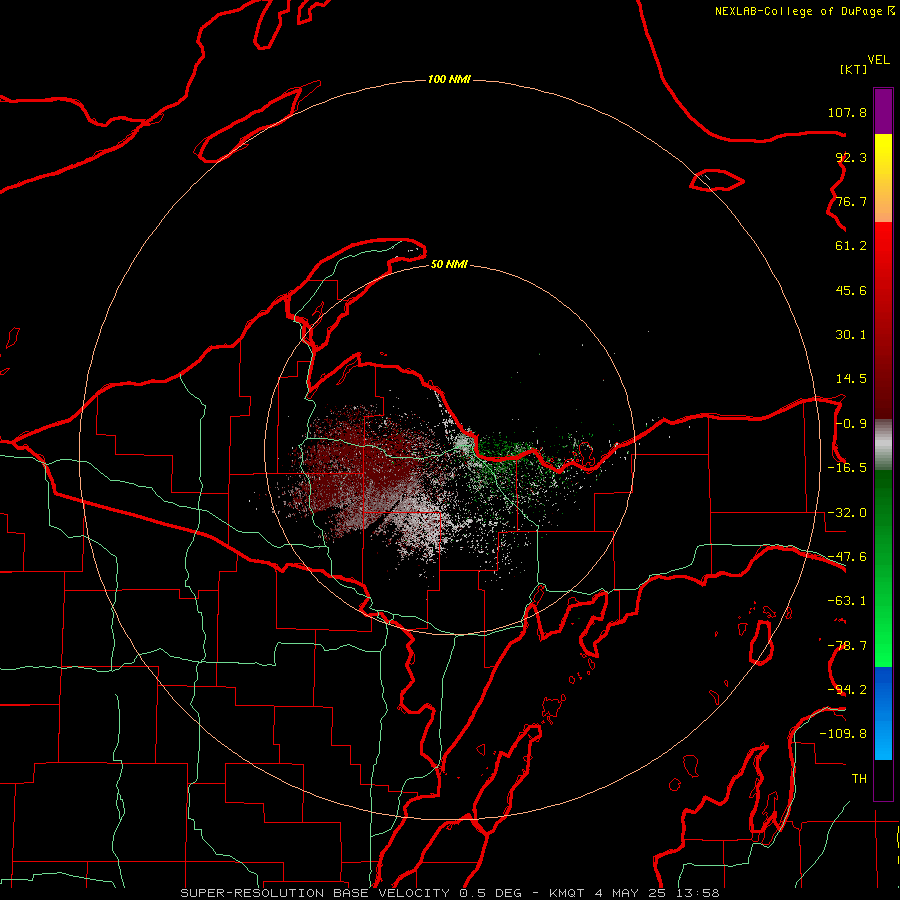Click the -16.5 legend value
The width and height of the screenshot is (900, 900).
pyautogui.click(x=847, y=468)
